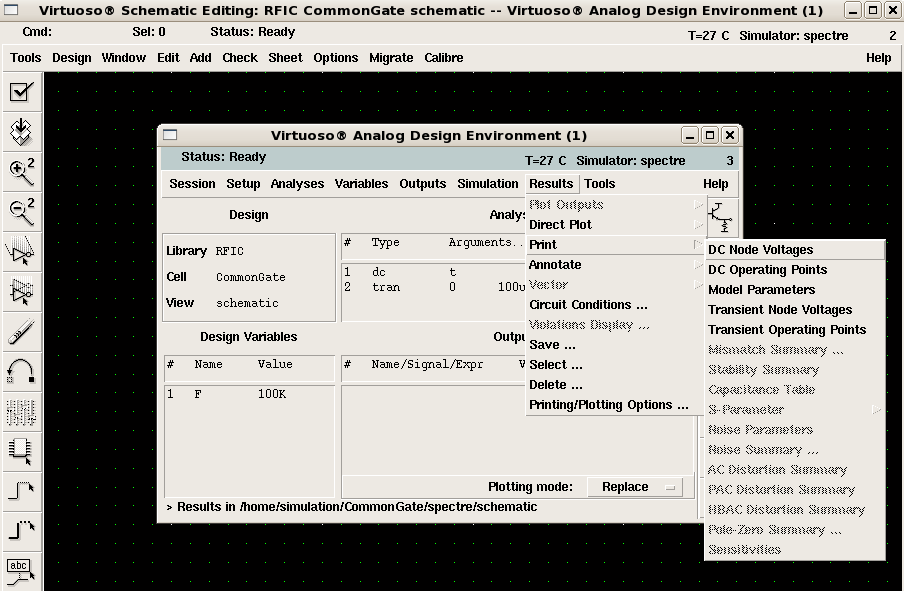904x591 pixels.
Task: Click the wire name label icon
Action: [x=21, y=571]
